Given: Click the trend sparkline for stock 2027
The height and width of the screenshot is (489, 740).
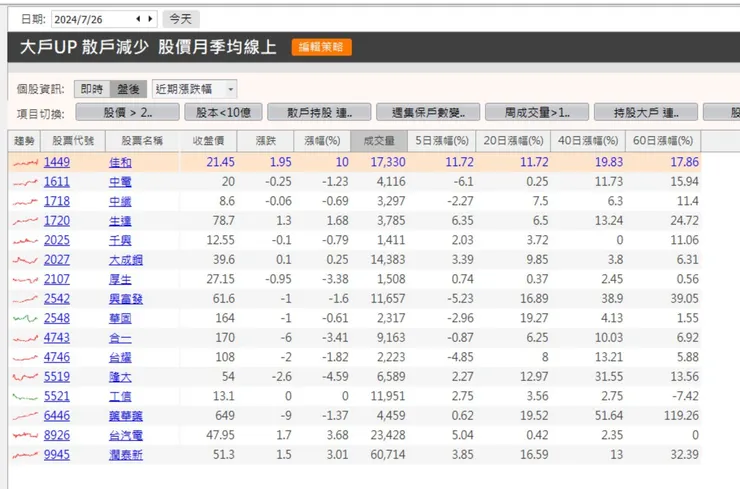Looking at the screenshot, I should click(x=25, y=260).
